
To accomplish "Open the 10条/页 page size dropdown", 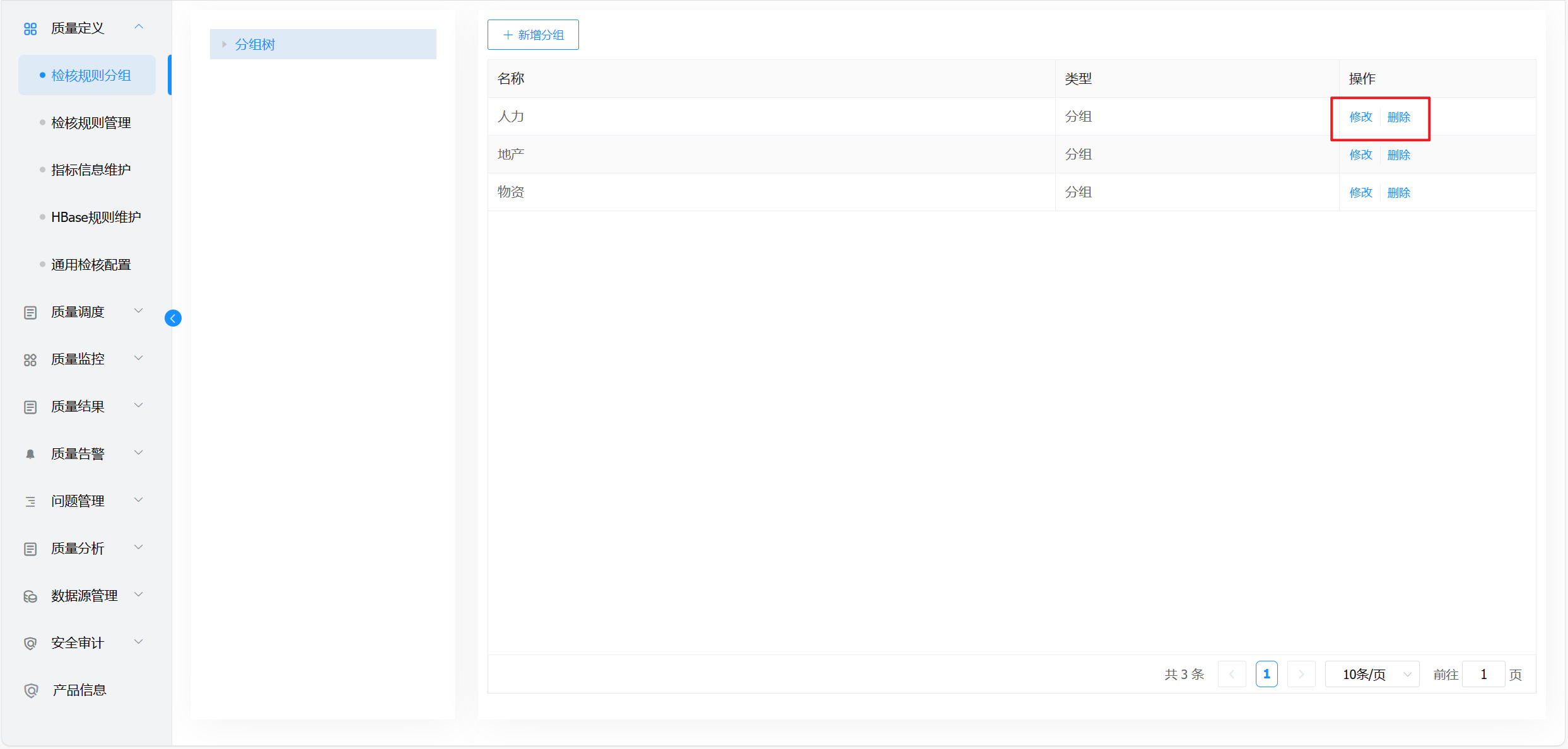I will (1372, 674).
